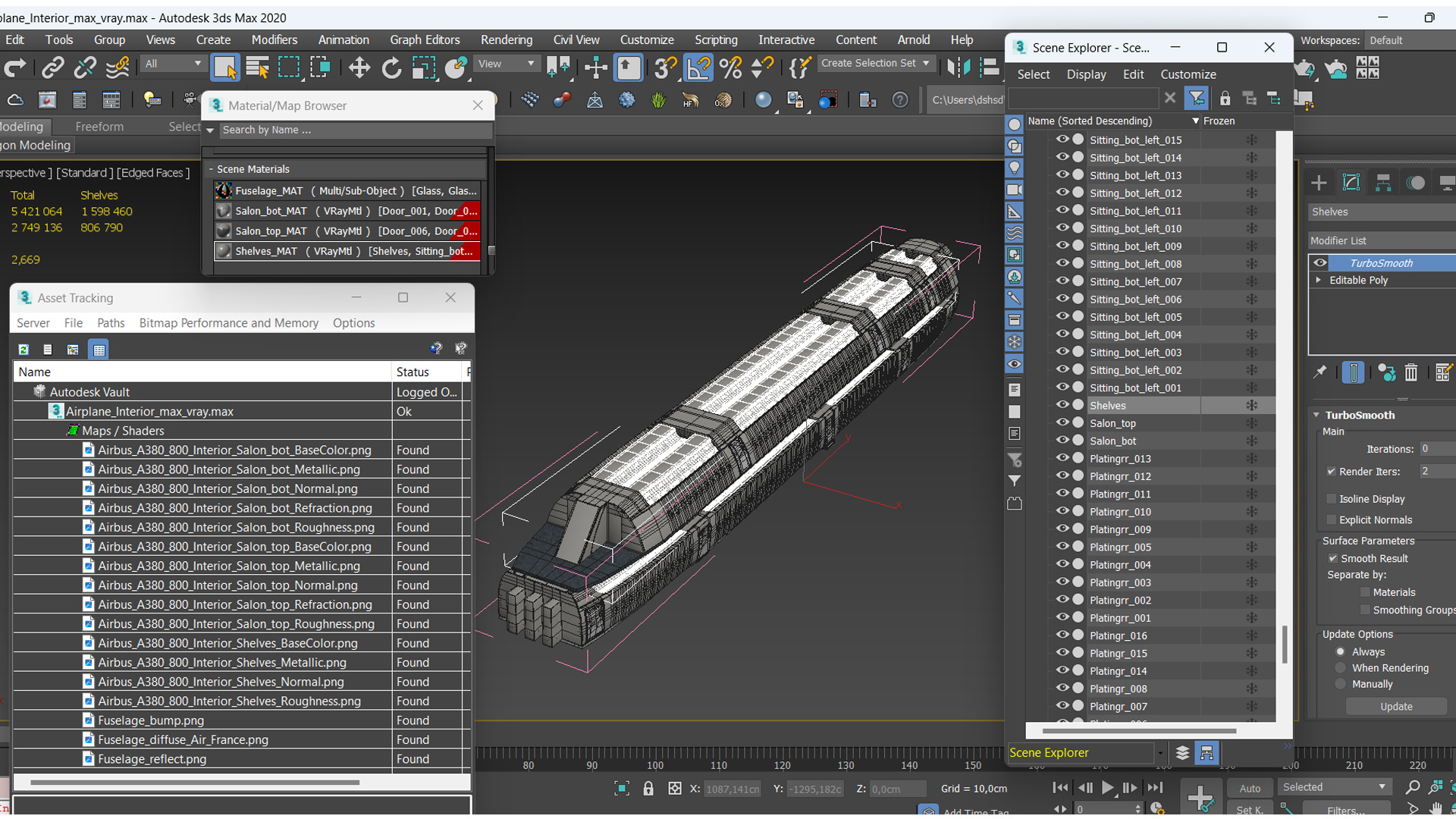The image size is (1456, 819).
Task: Enable Isoline Display checkbox
Action: pyautogui.click(x=1332, y=498)
